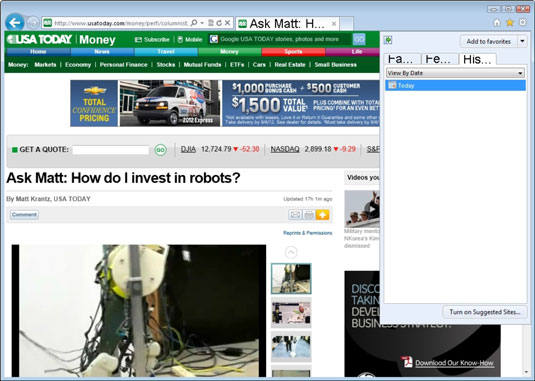Screen dimensions: 535x381
Task: Click the email article envelope icon
Action: pyautogui.click(x=295, y=215)
